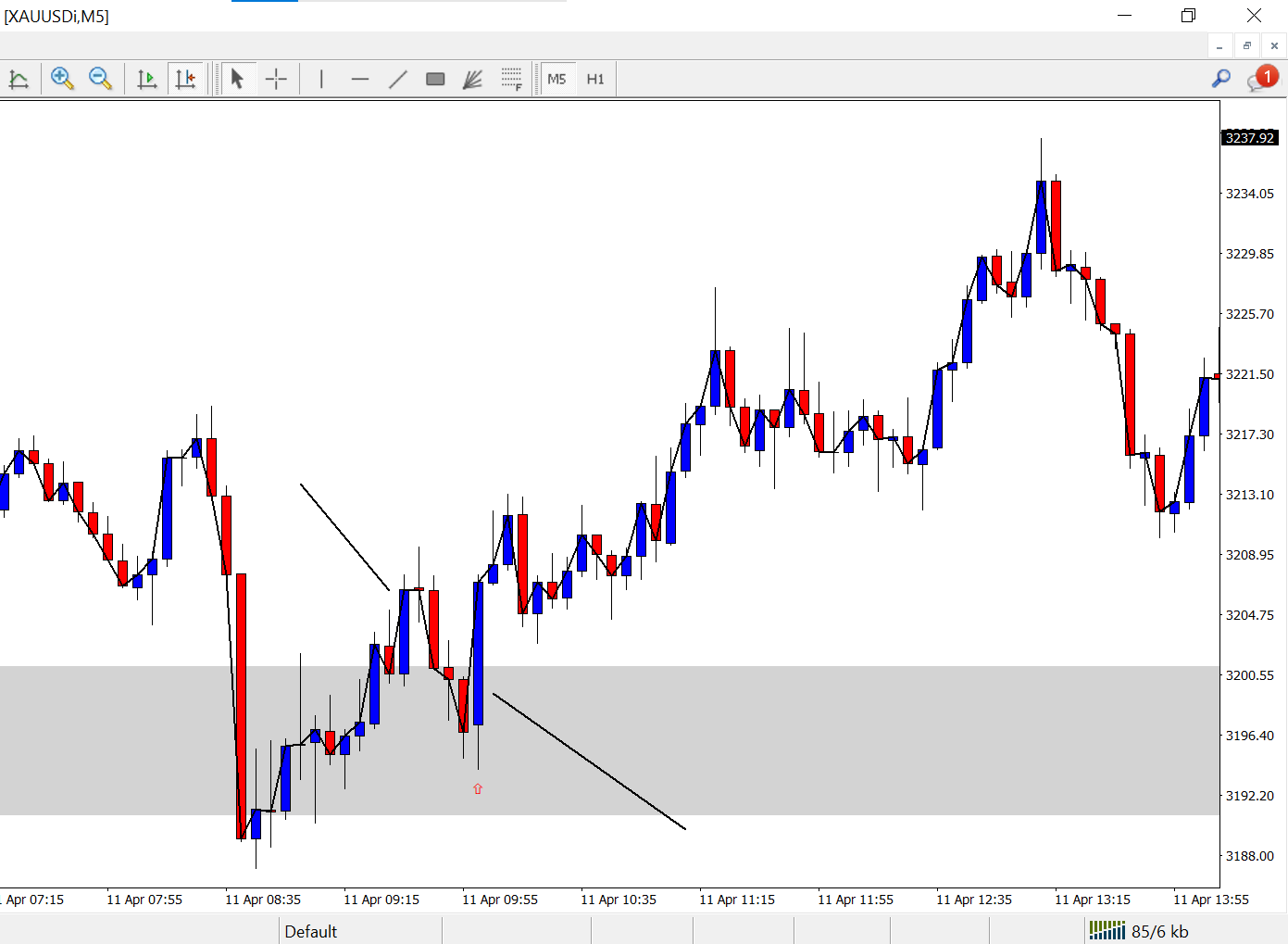Viewport: 1288px width, 944px height.
Task: Open the indicators tool on the toolbar
Action: point(19,79)
